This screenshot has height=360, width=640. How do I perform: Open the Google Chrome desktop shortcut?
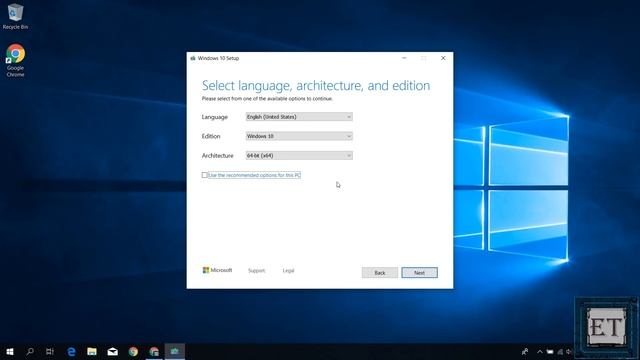15,60
